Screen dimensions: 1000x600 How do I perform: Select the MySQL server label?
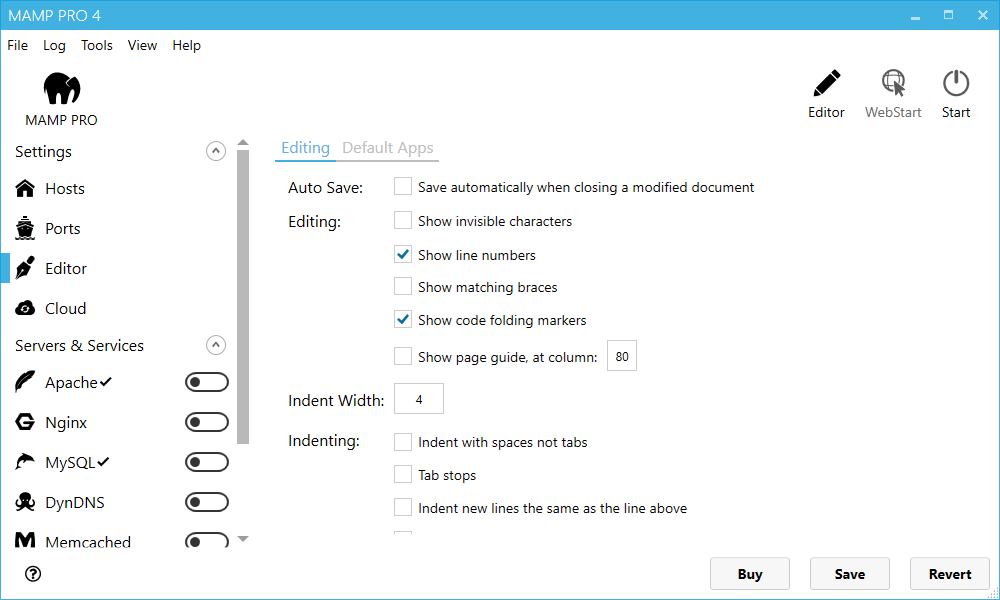coord(70,462)
